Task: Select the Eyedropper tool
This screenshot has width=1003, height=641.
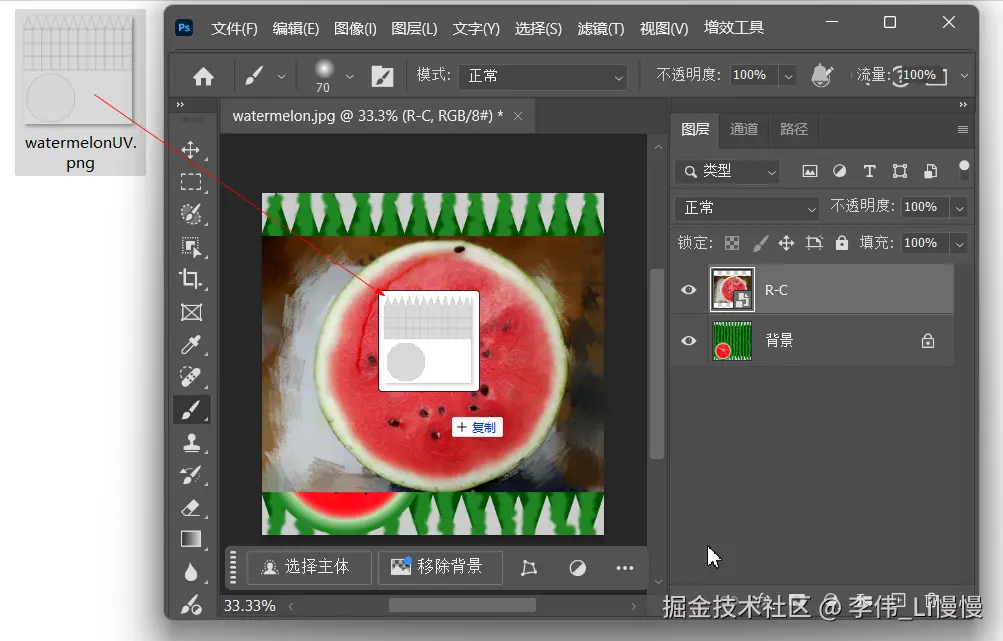Action: pos(191,345)
